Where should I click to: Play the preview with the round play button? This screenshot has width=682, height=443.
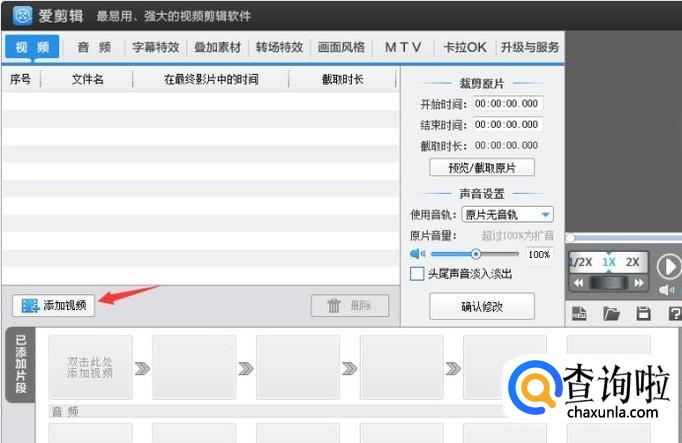(x=668, y=266)
